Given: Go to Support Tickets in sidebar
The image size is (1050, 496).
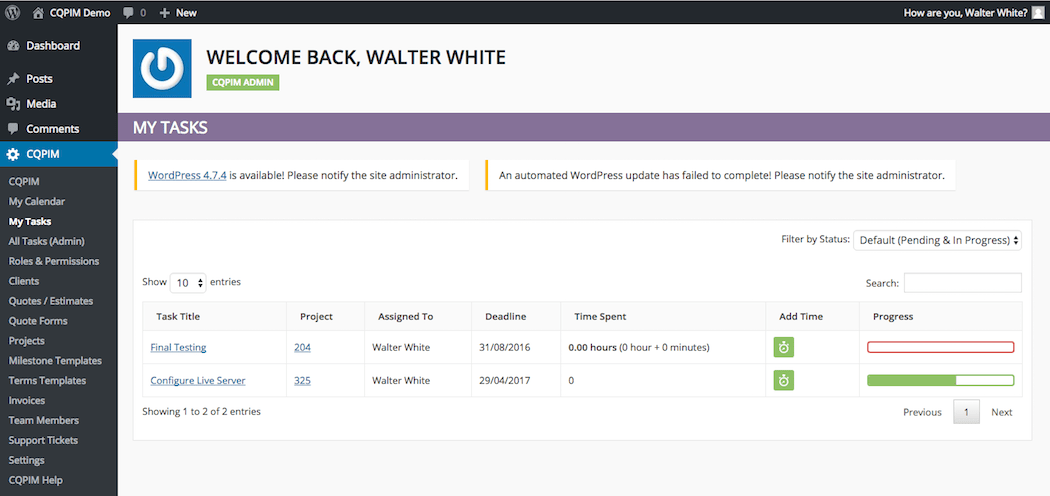Looking at the screenshot, I should (x=43, y=441).
